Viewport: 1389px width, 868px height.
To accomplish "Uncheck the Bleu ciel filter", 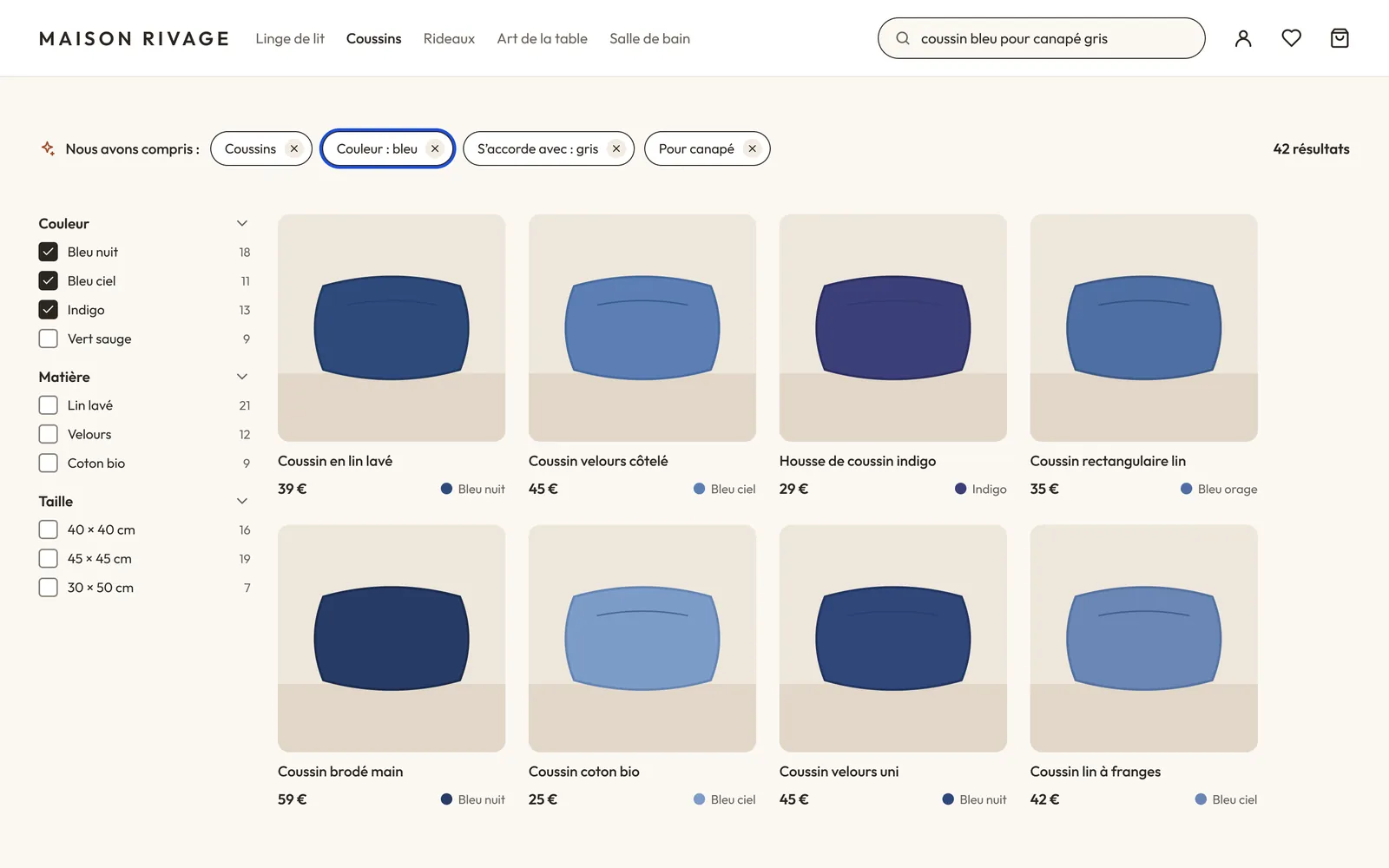I will click(49, 280).
